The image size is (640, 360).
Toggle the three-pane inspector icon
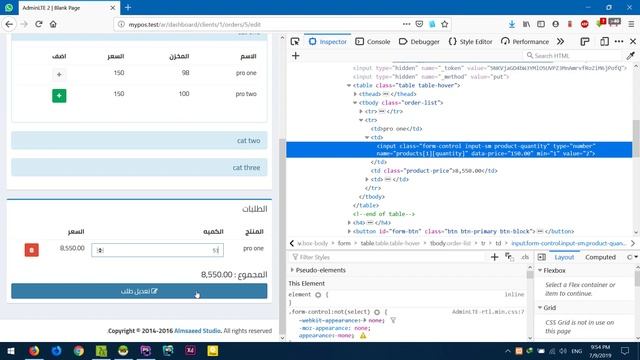tap(542, 257)
